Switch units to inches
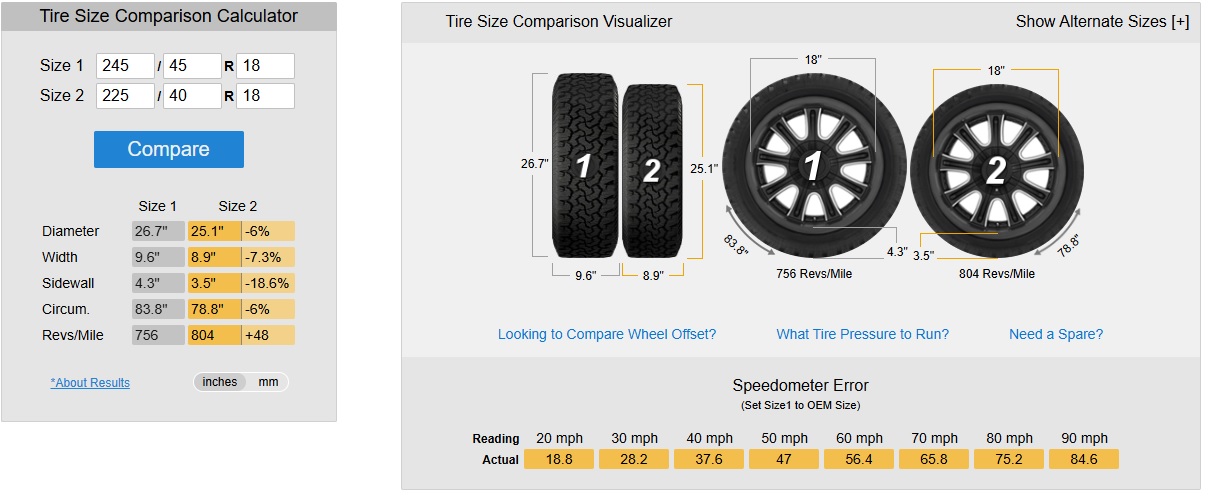The width and height of the screenshot is (1208, 496). tap(220, 382)
